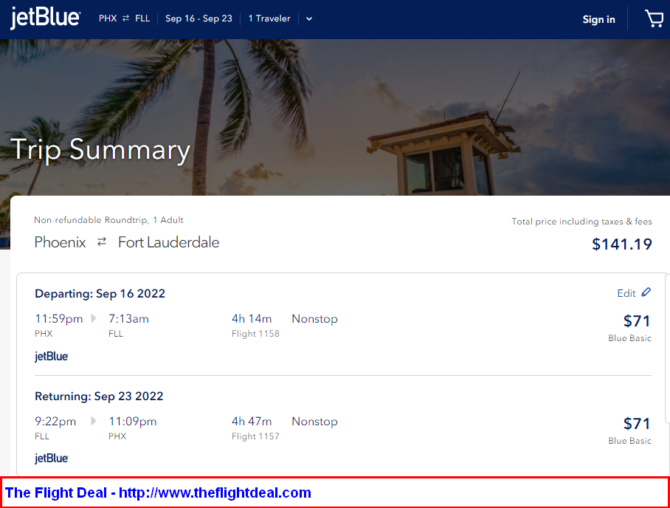The width and height of the screenshot is (670, 508).
Task: Click the Edit pencil icon
Action: tap(646, 292)
